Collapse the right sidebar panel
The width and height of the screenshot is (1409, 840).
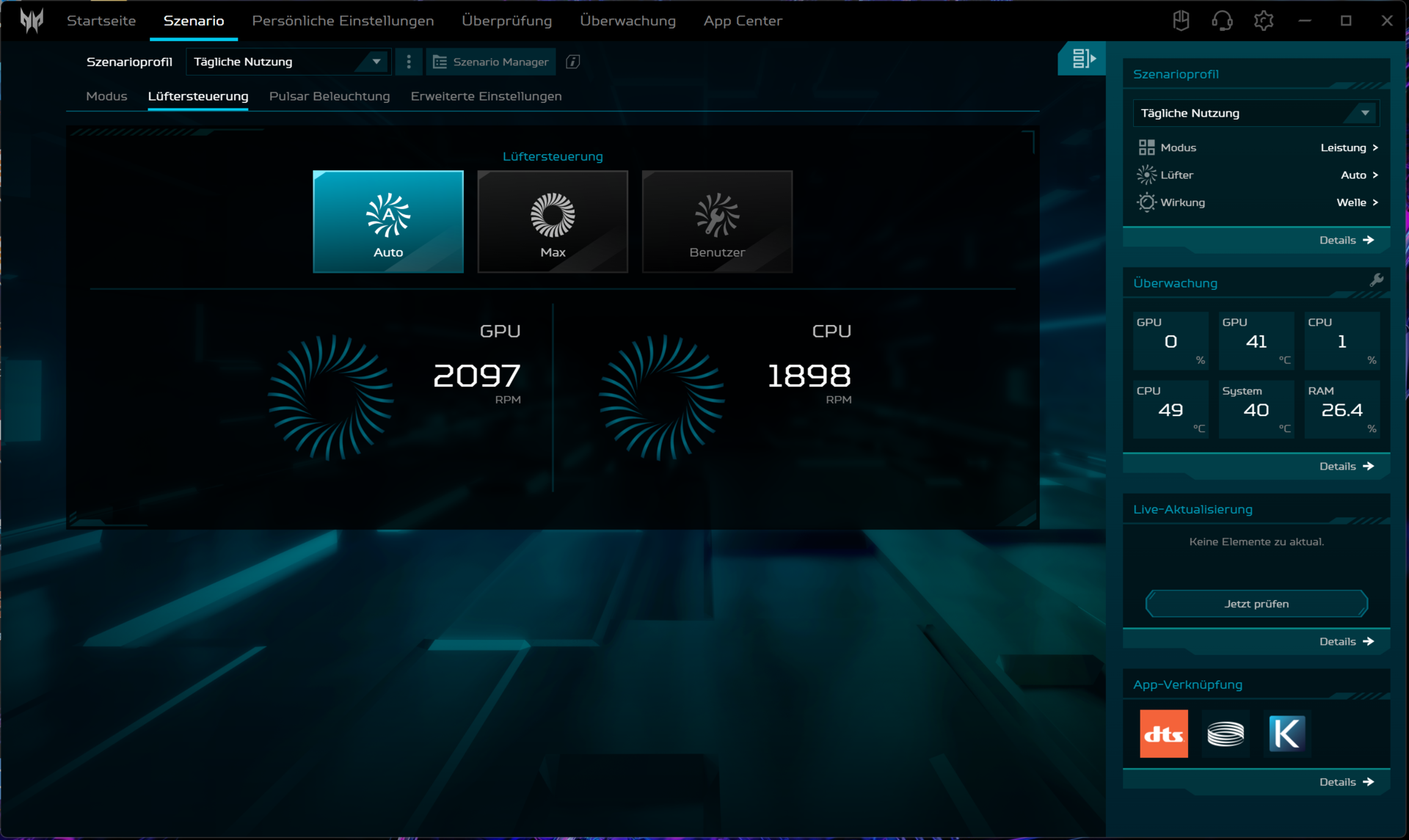1082,59
